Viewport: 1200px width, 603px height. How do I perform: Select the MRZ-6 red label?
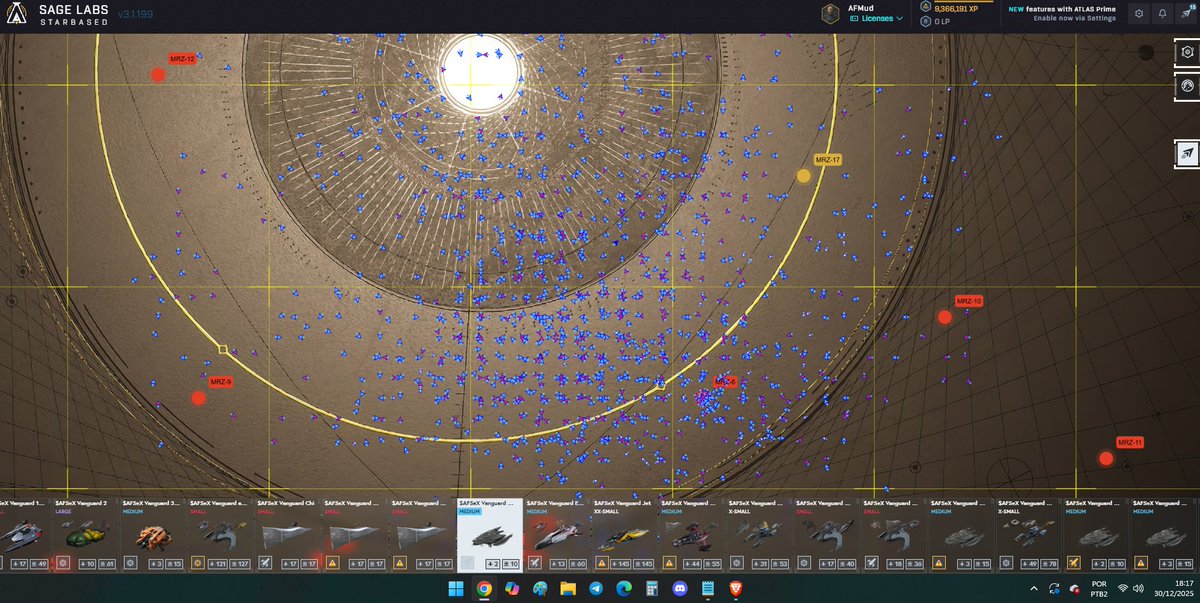pyautogui.click(x=726, y=382)
